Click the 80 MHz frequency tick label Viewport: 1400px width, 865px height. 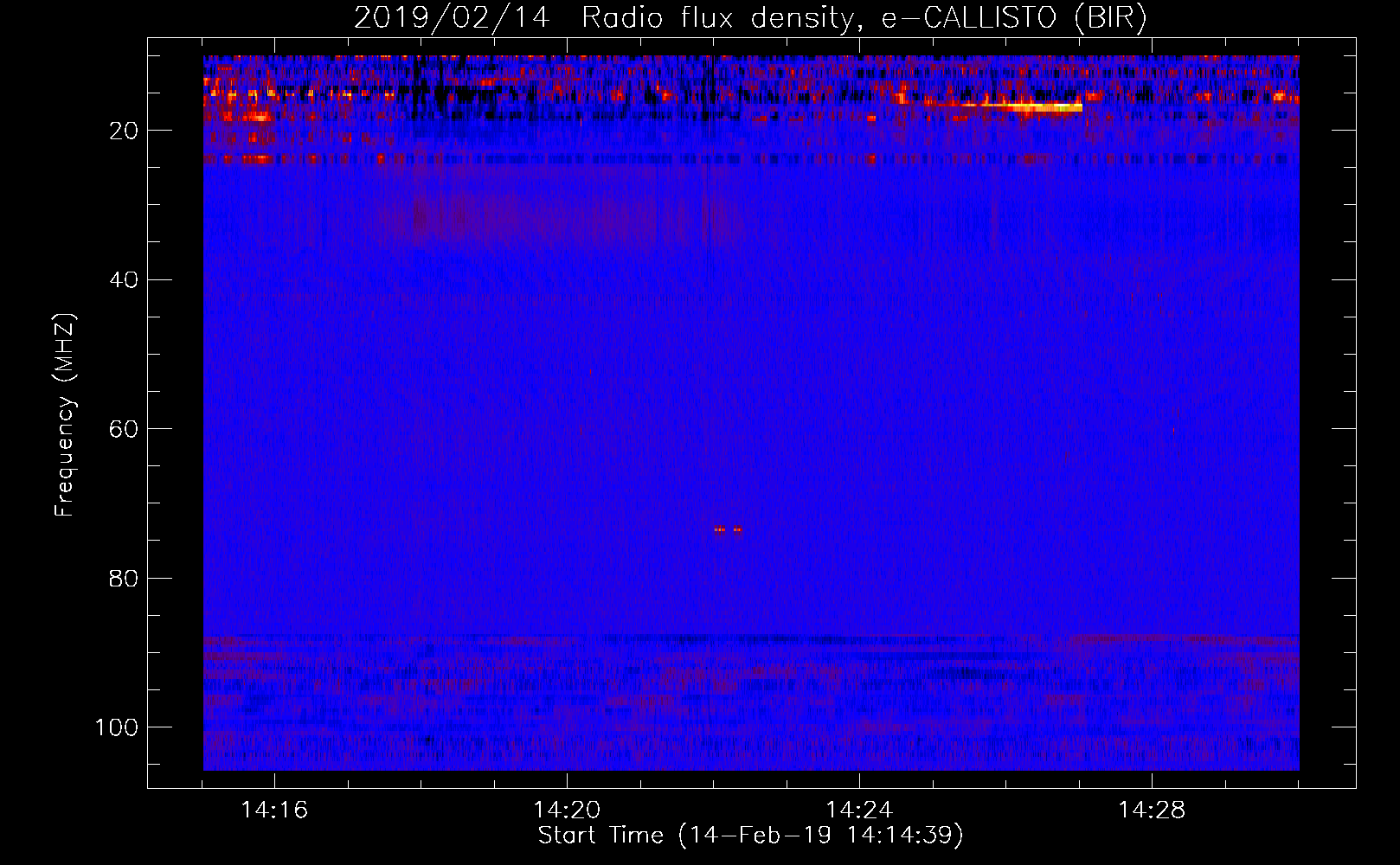pos(124,578)
